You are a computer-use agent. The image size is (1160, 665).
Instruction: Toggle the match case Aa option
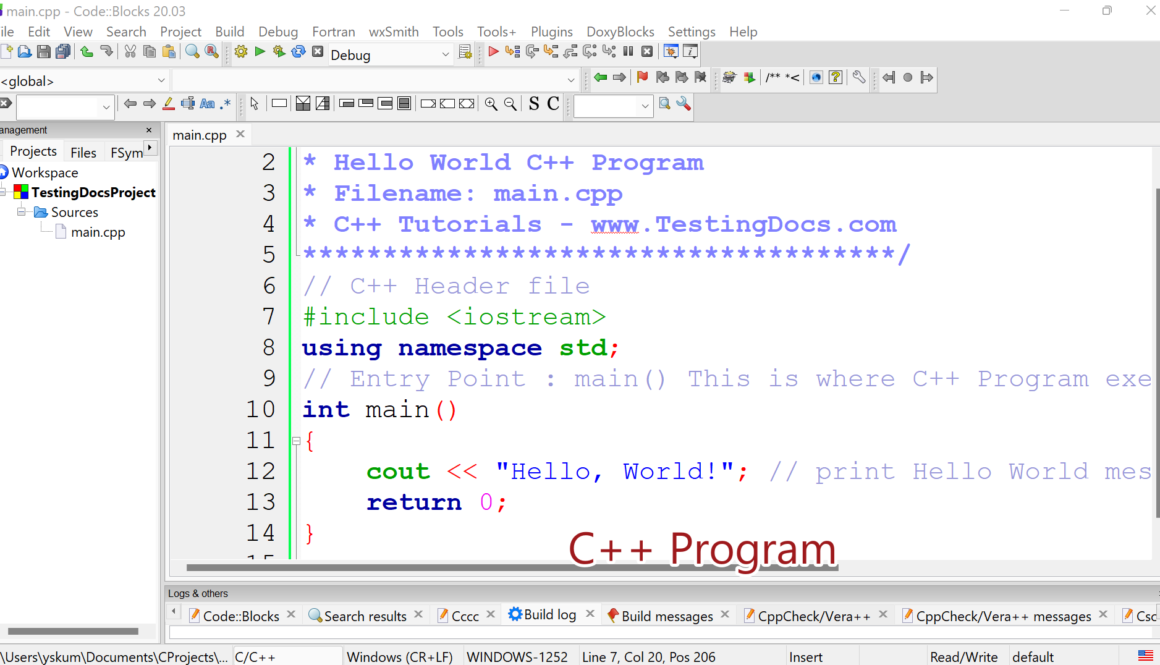pos(207,104)
